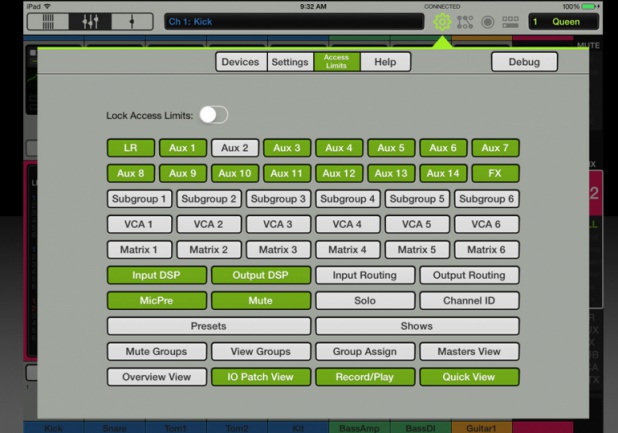The image size is (618, 433).
Task: Enable Solo access
Action: point(365,301)
